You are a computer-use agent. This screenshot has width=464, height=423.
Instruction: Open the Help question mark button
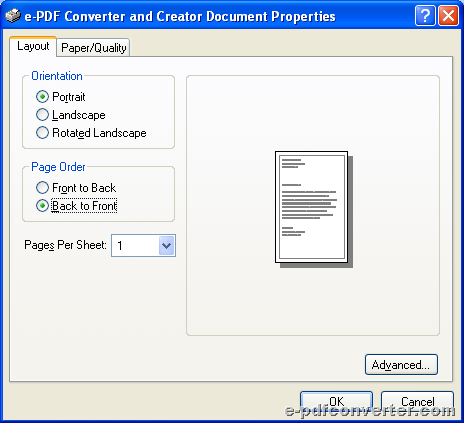[425, 15]
